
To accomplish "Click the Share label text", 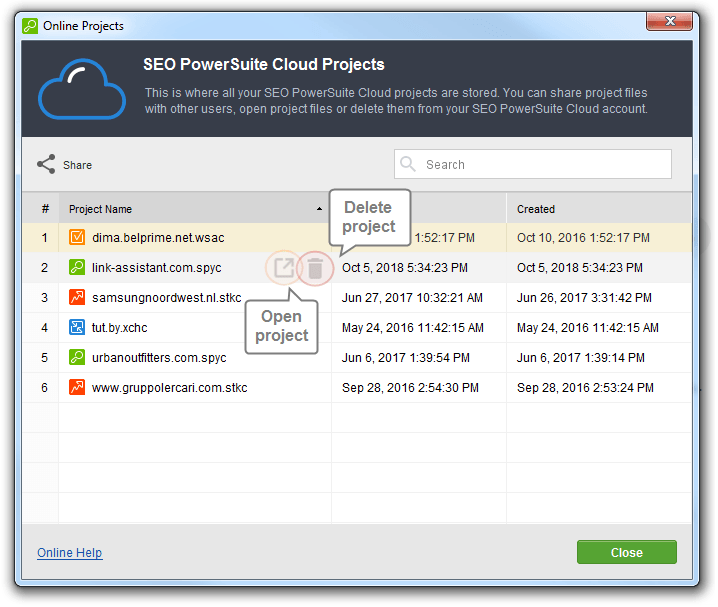I will coord(77,165).
